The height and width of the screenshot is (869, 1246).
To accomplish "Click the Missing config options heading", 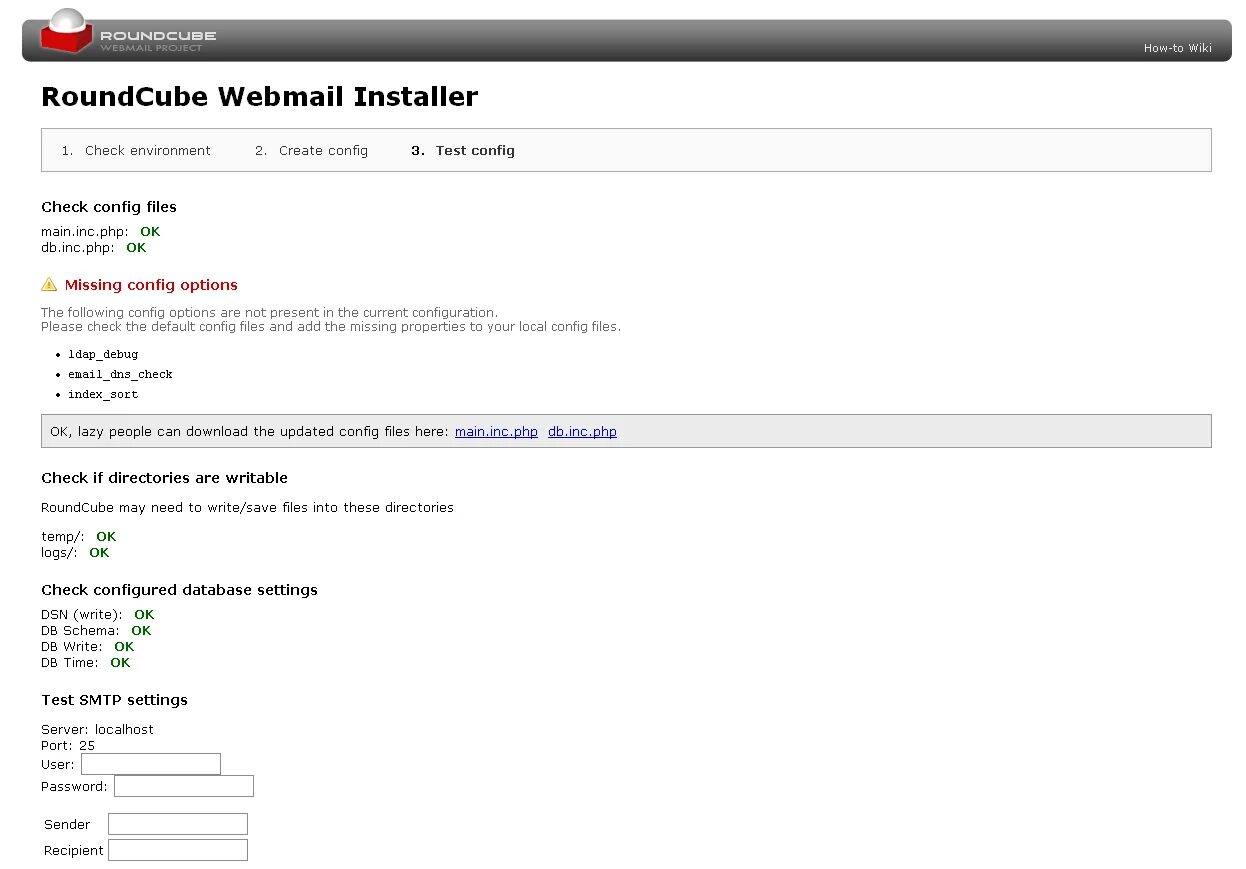I will (151, 285).
